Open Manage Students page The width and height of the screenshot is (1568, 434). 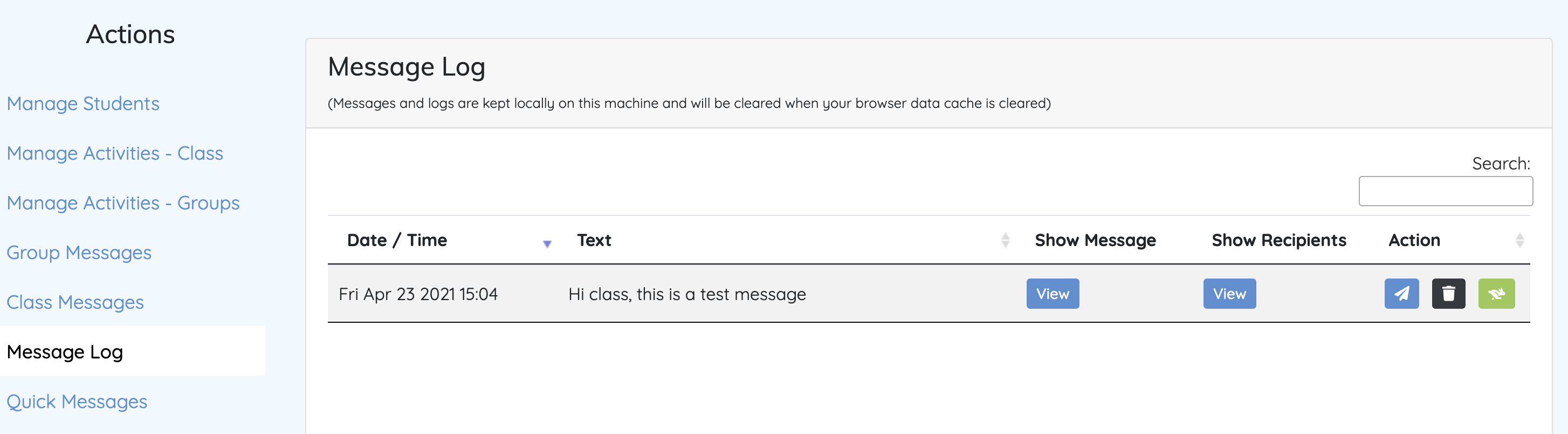[x=83, y=104]
